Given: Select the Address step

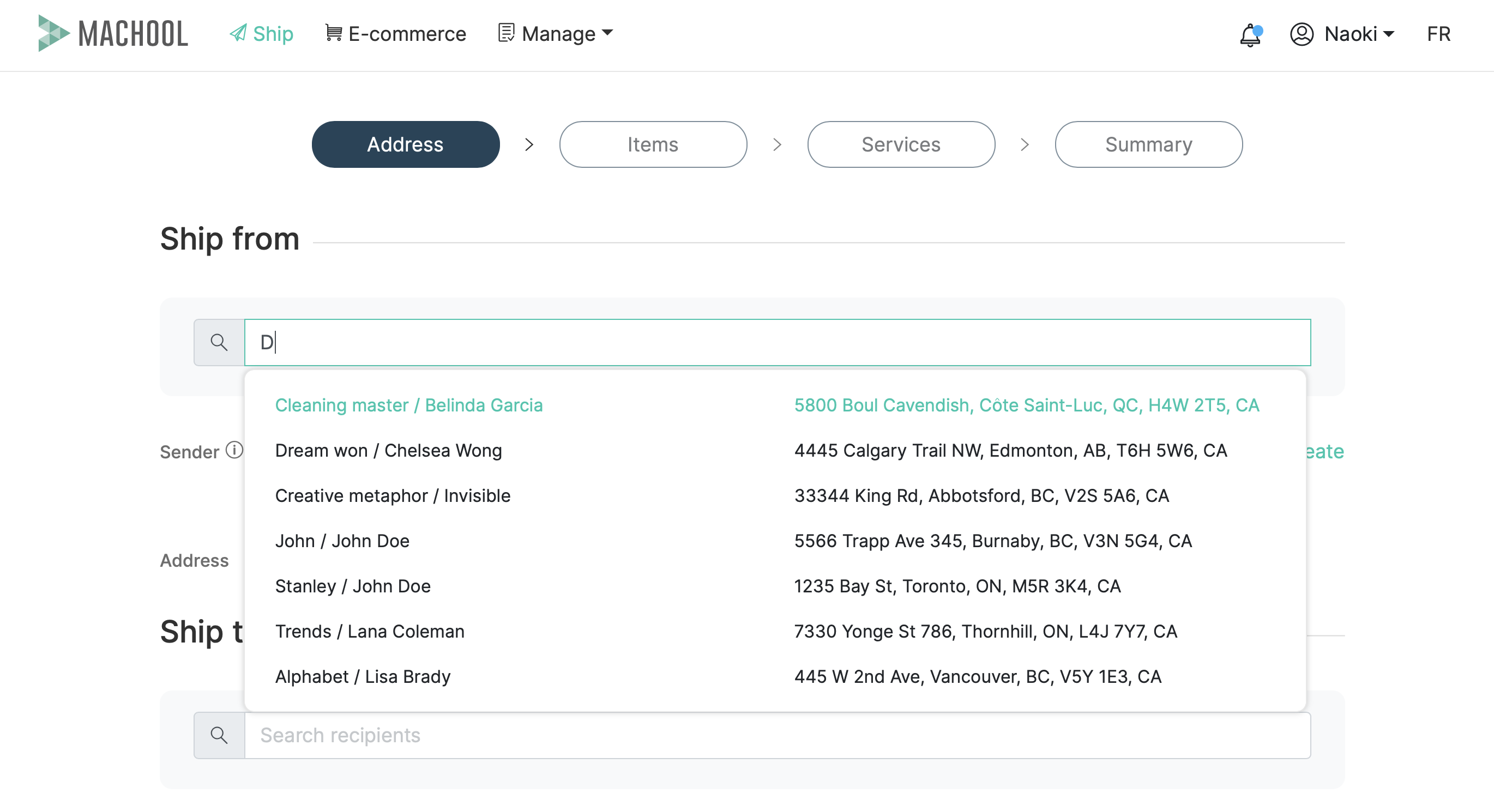Looking at the screenshot, I should (406, 144).
